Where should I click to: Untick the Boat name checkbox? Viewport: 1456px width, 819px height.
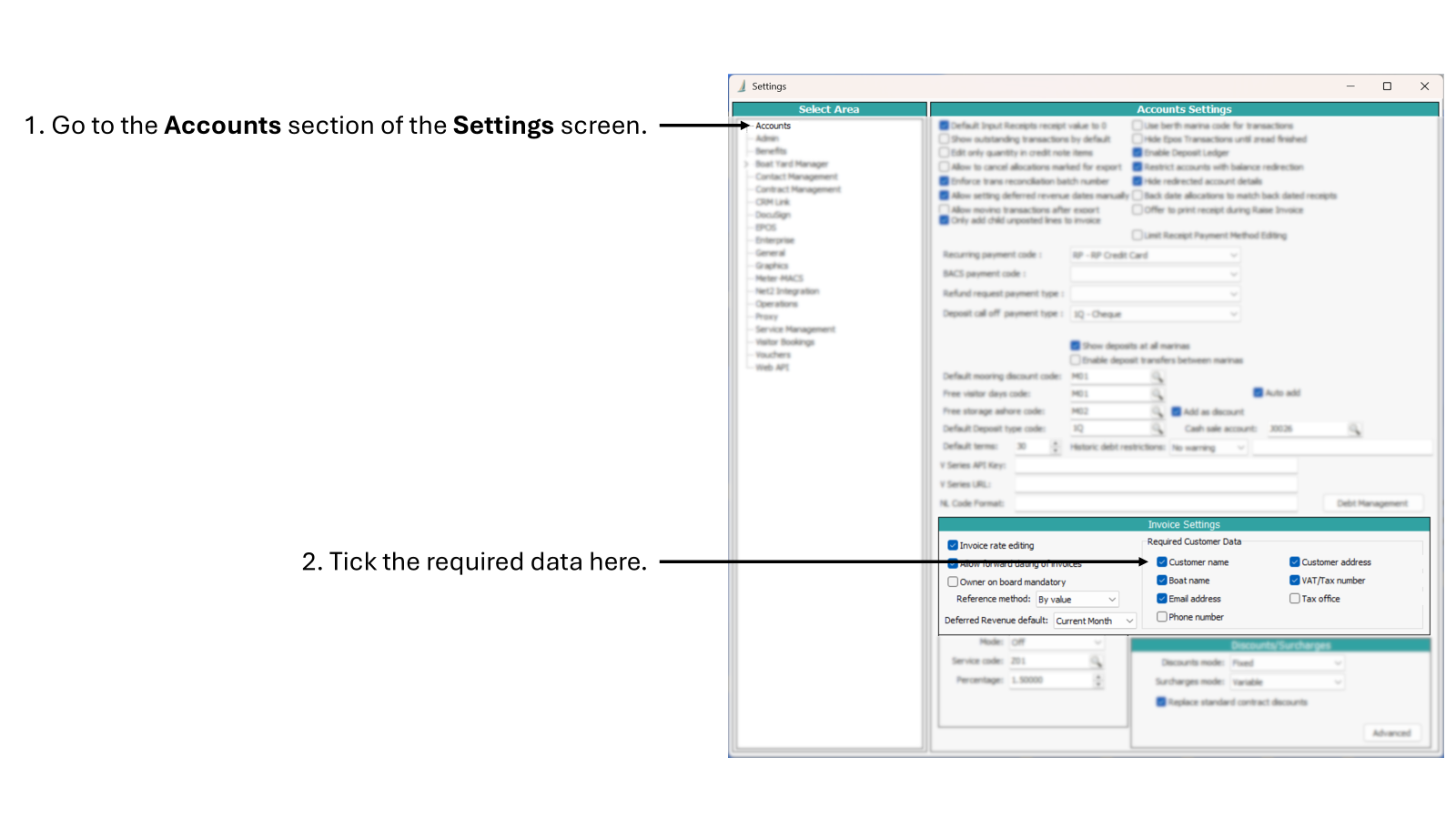[x=1162, y=581]
